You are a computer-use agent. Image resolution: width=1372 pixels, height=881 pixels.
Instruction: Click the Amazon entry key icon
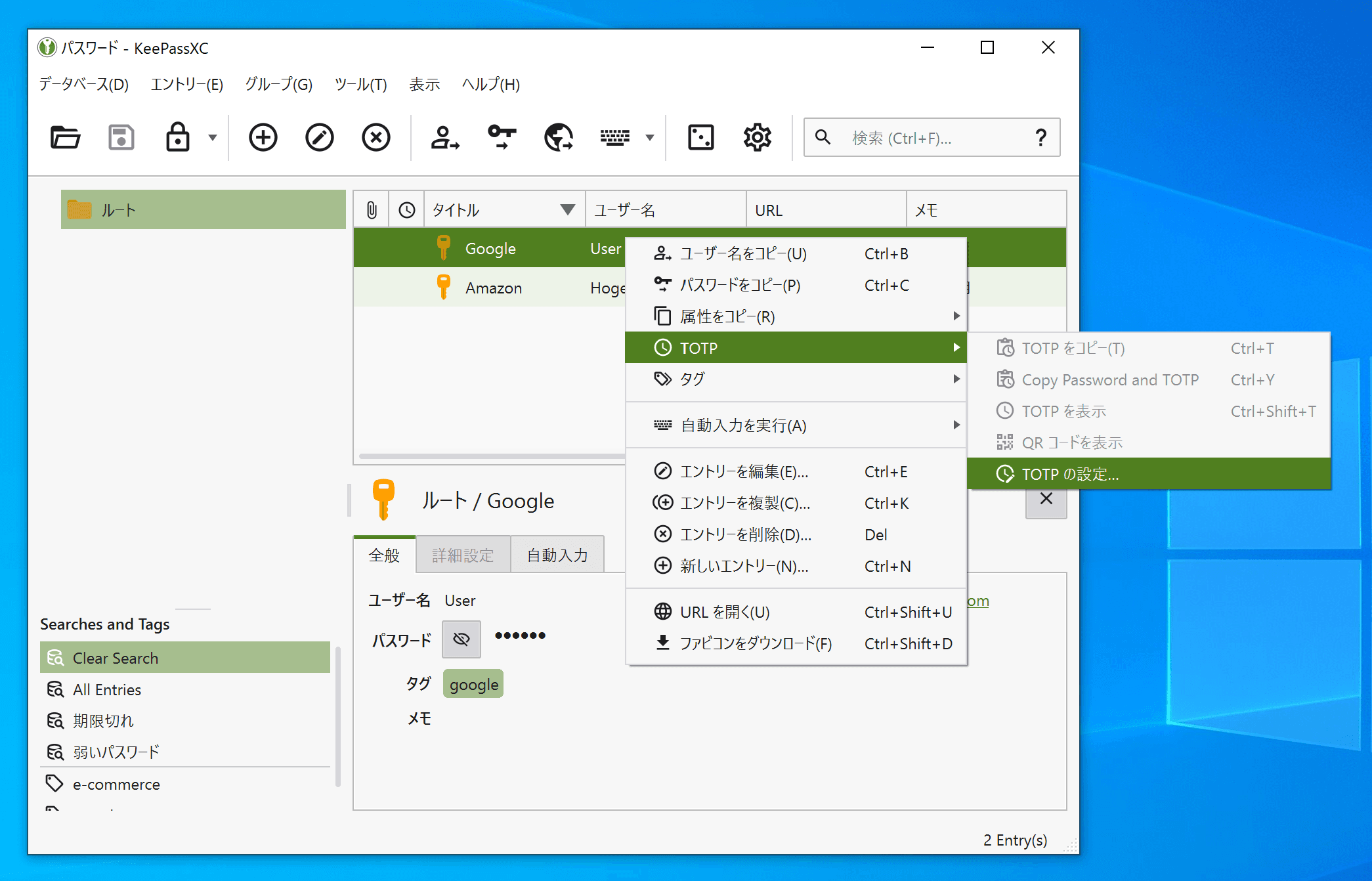[x=444, y=288]
